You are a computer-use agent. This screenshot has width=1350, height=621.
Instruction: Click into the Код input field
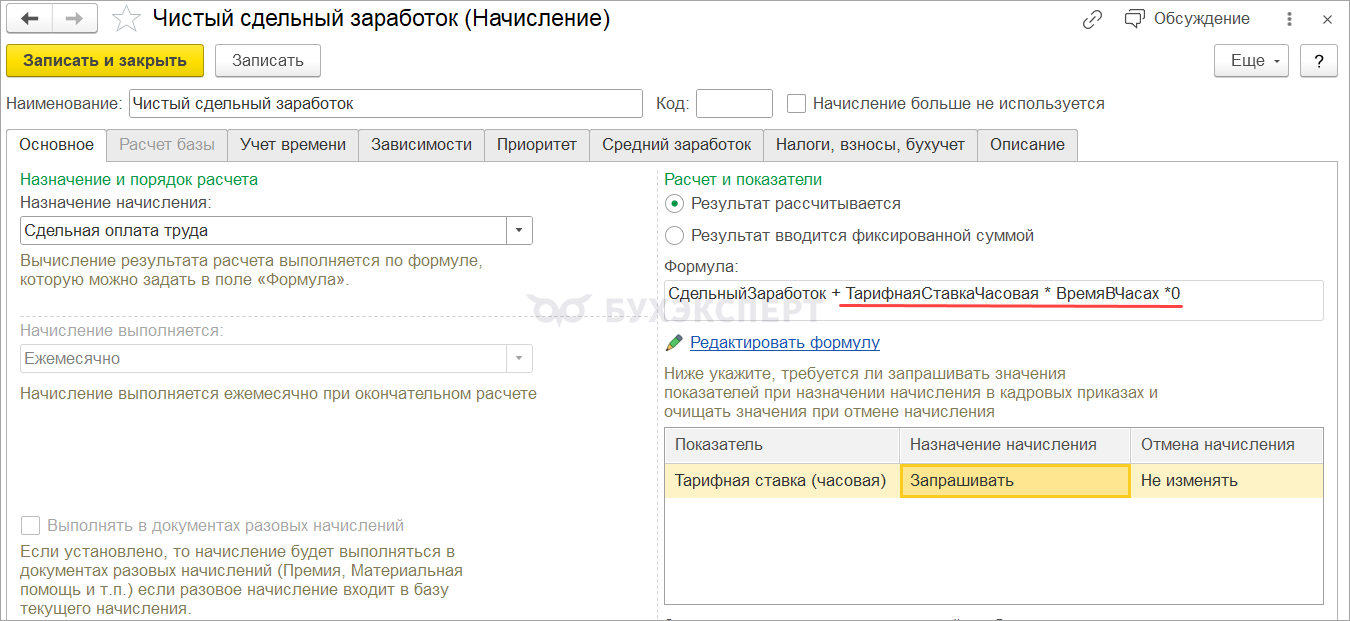(734, 104)
